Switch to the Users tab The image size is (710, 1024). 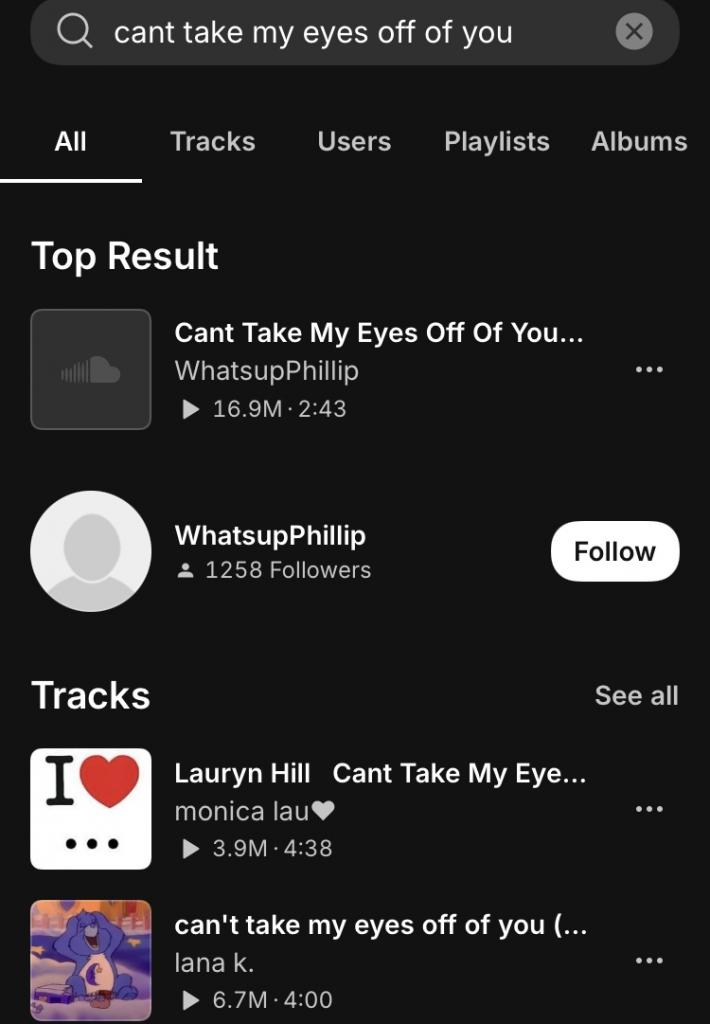pyautogui.click(x=354, y=142)
